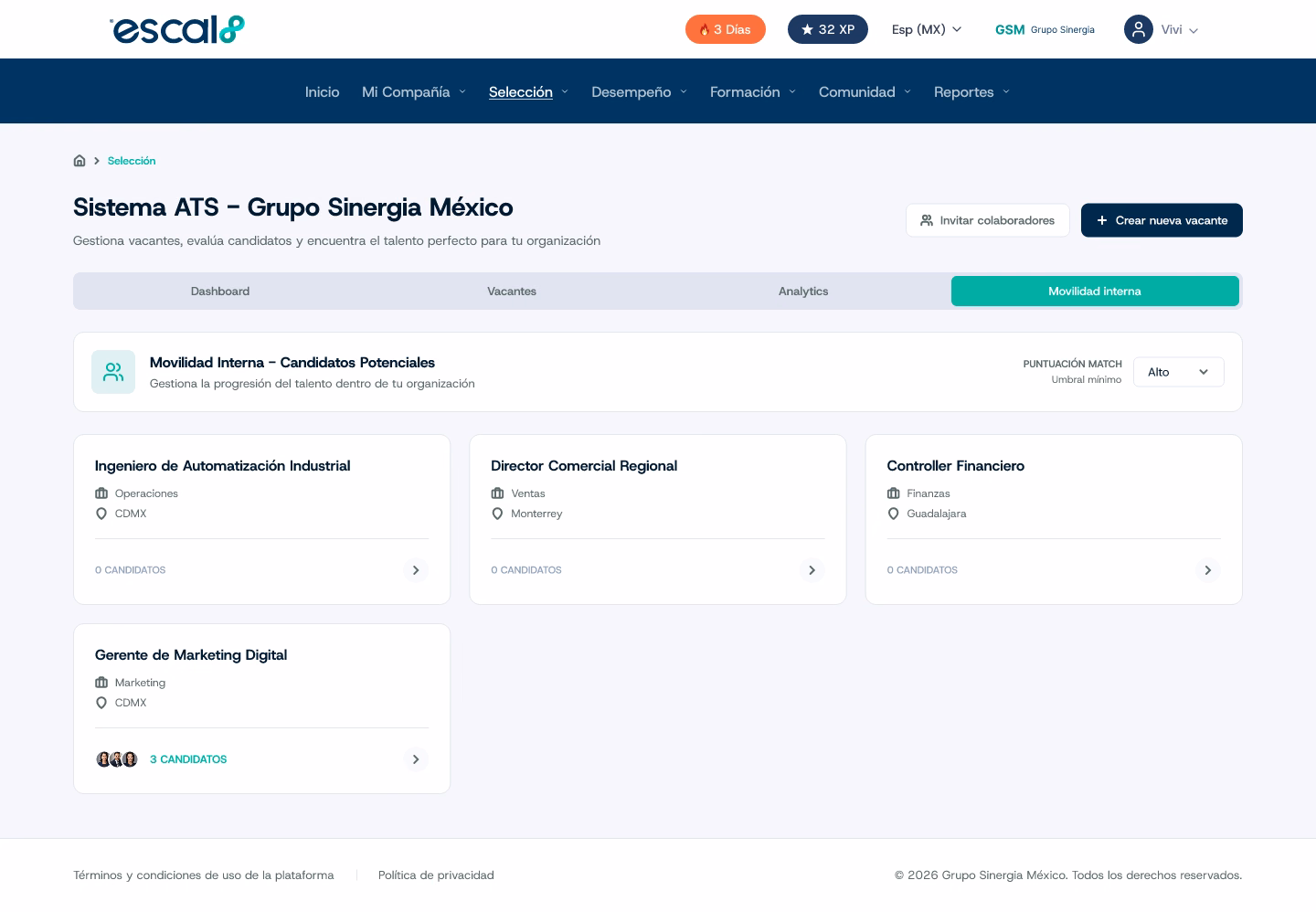
Task: Open Política de privacidad link
Action: coord(436,875)
